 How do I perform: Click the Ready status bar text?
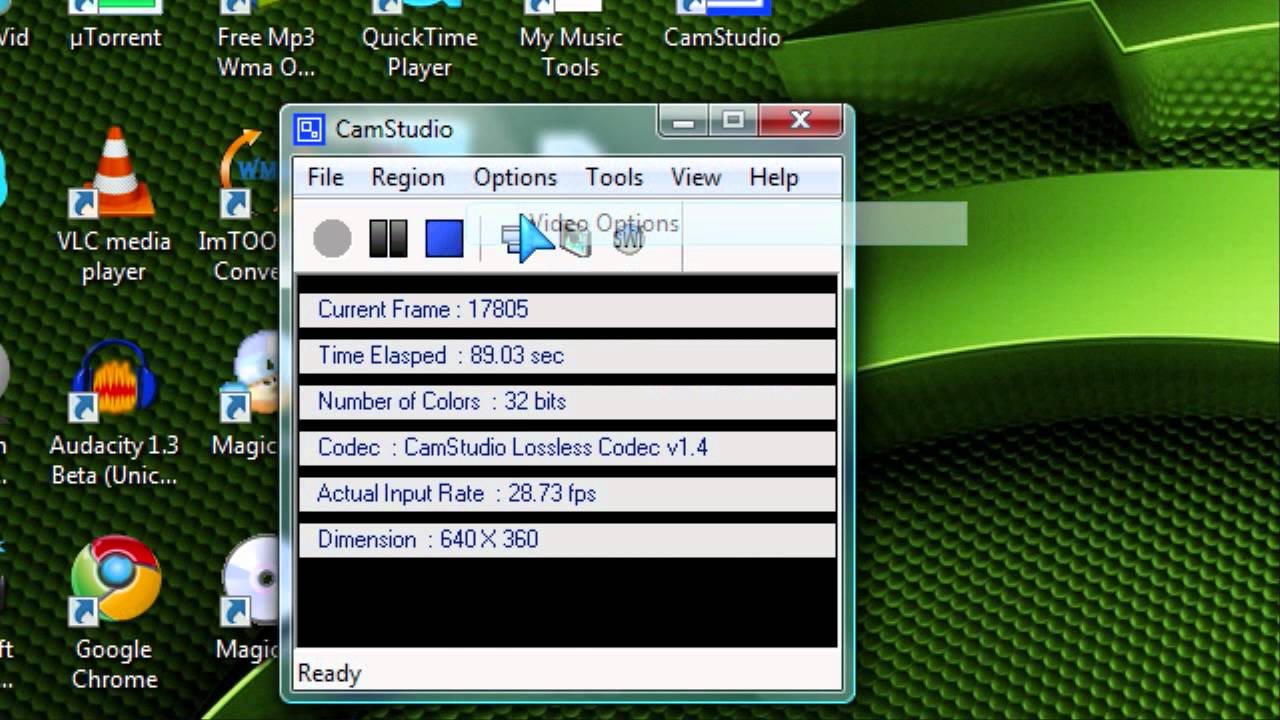[x=329, y=674]
